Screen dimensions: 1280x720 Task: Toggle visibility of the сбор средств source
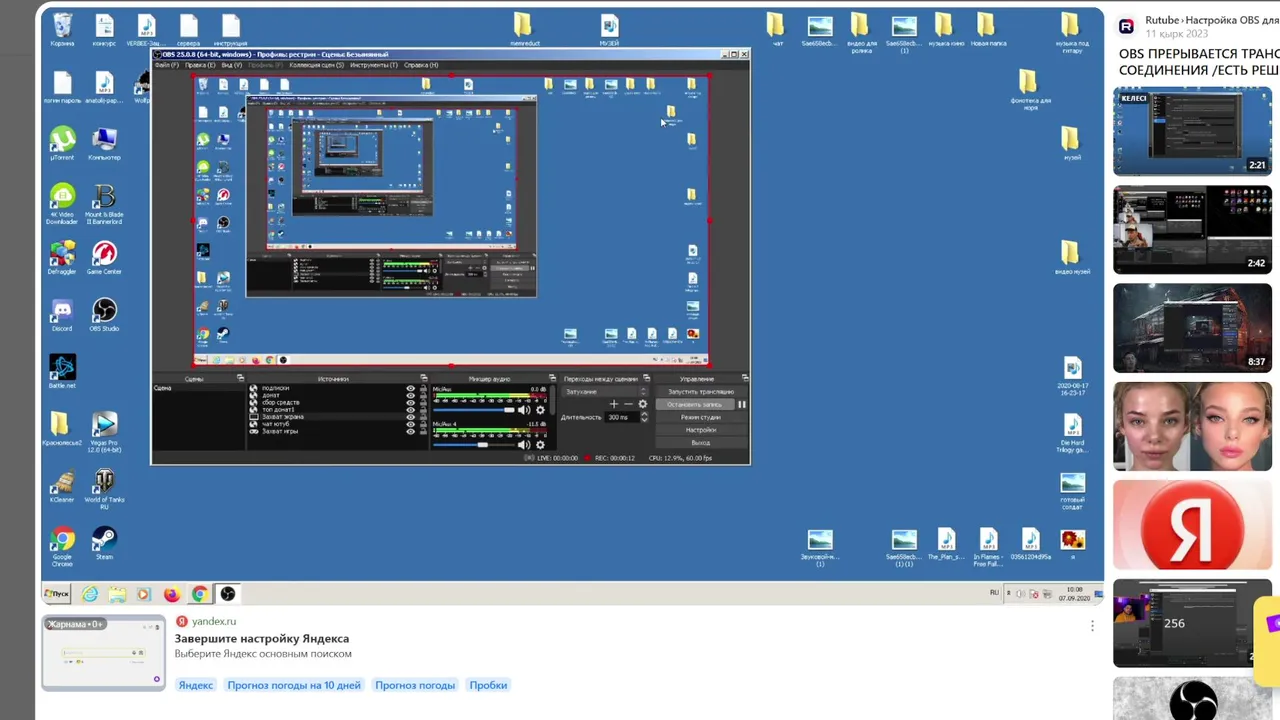click(x=410, y=402)
